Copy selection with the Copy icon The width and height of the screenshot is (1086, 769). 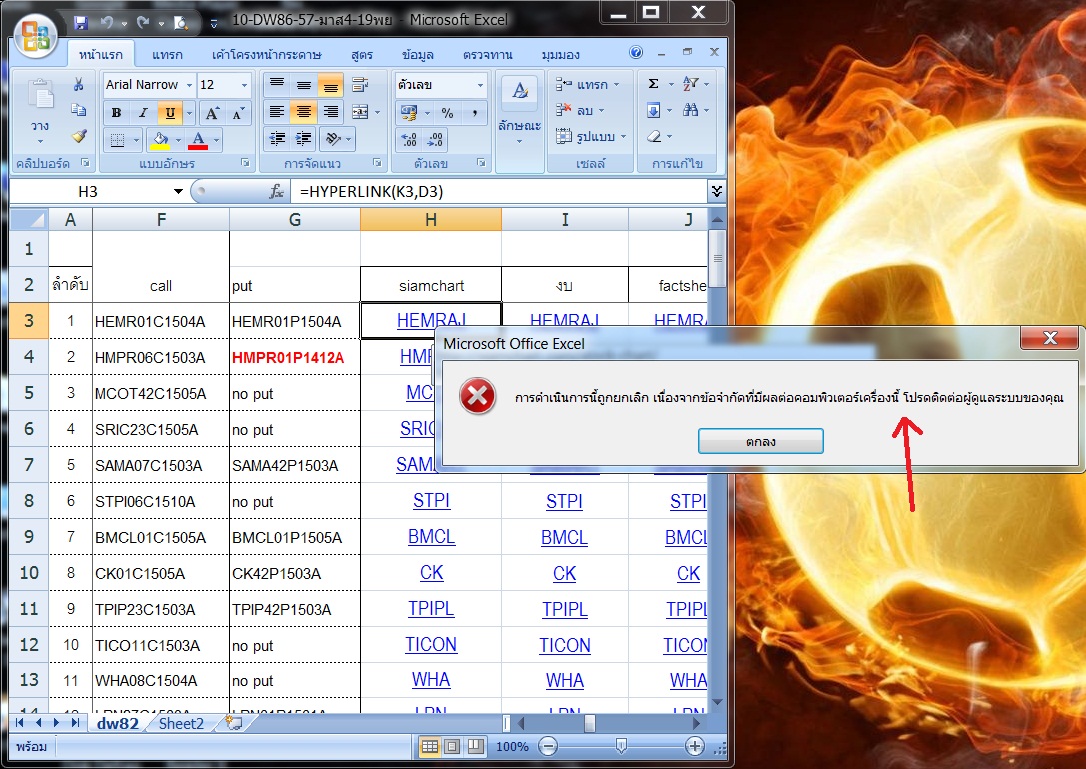[79, 110]
